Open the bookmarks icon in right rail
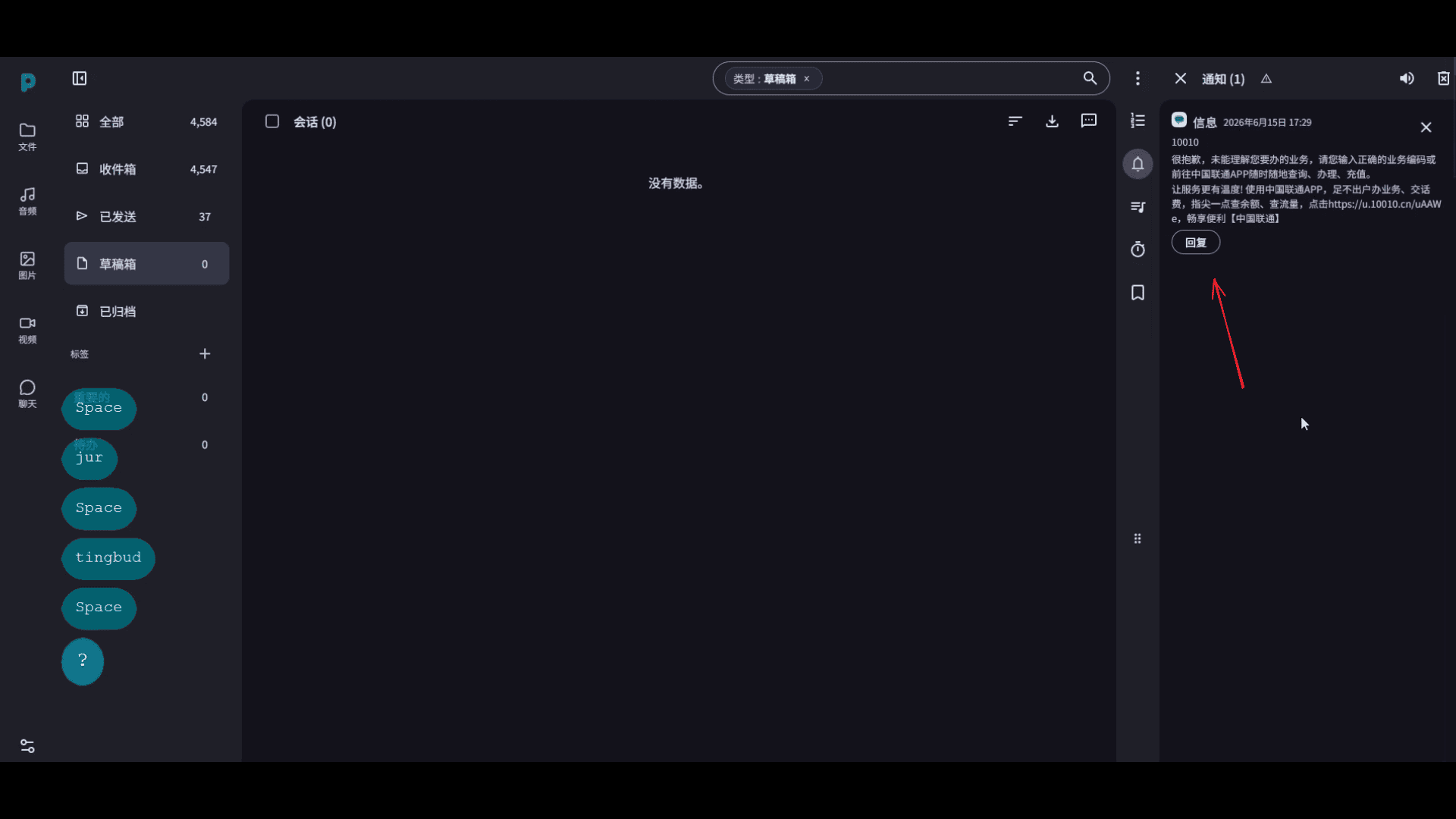 tap(1137, 293)
